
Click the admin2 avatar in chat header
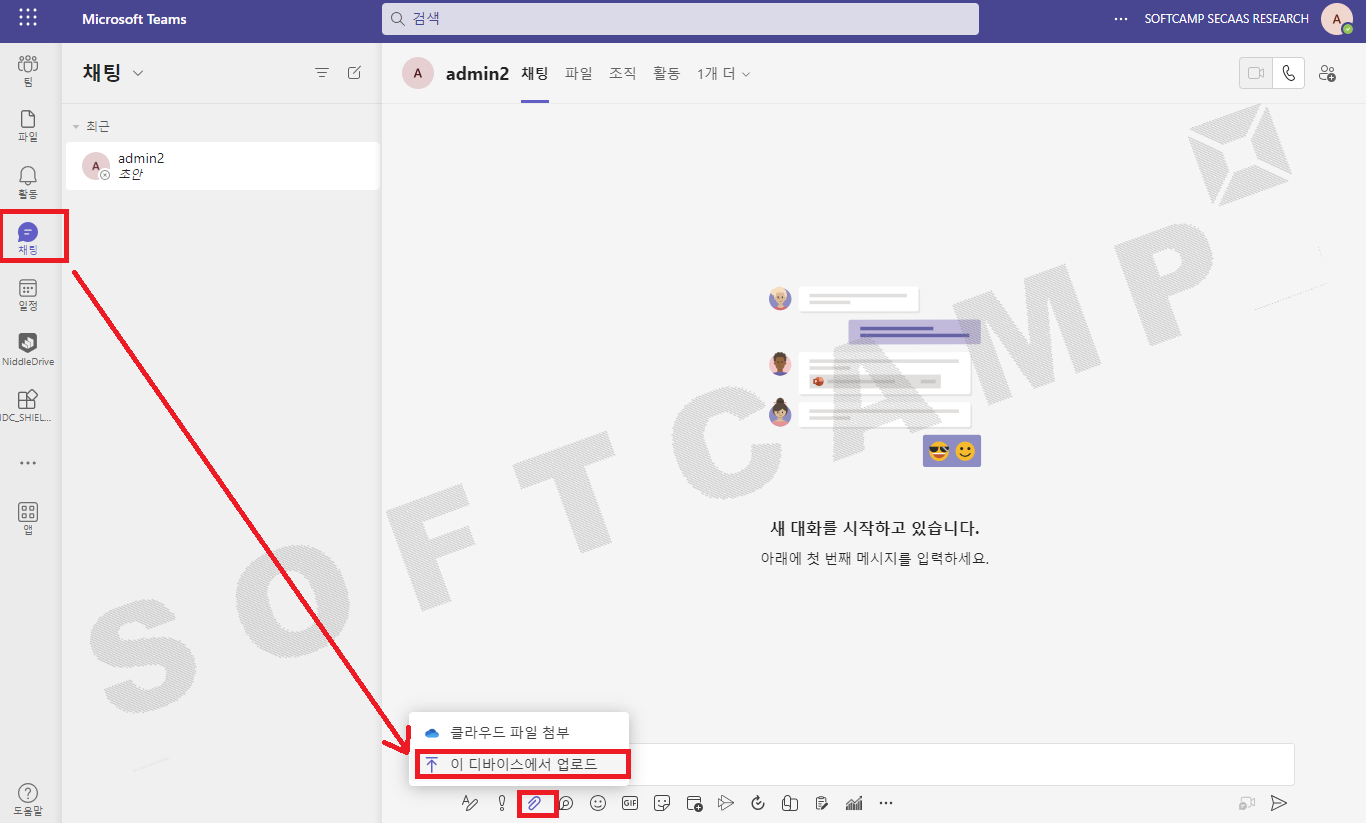pos(418,73)
